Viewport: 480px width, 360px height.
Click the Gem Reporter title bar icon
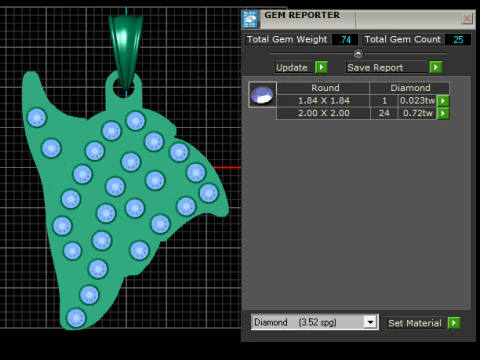(251, 19)
